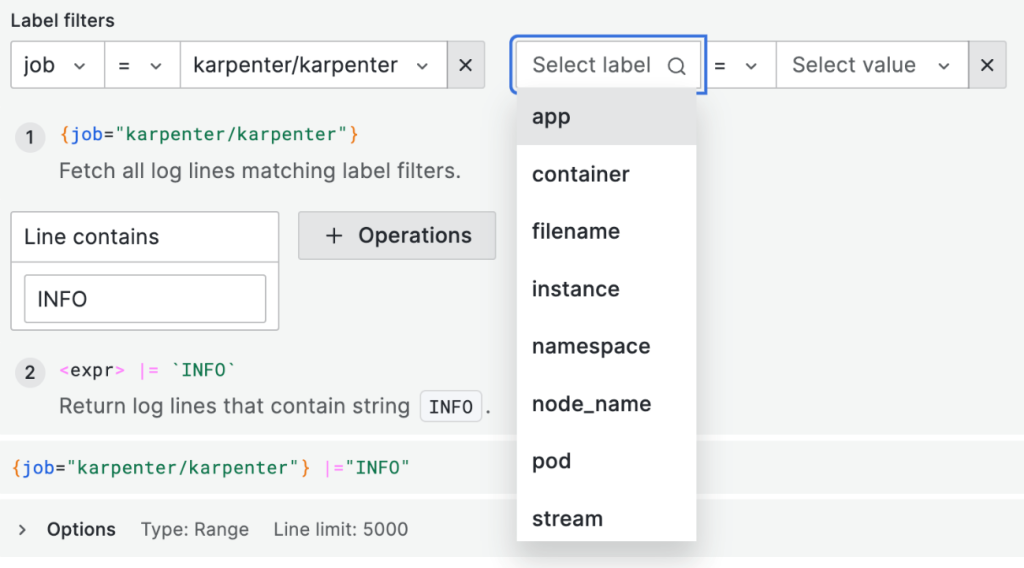Click the Operations button

[x=397, y=236]
